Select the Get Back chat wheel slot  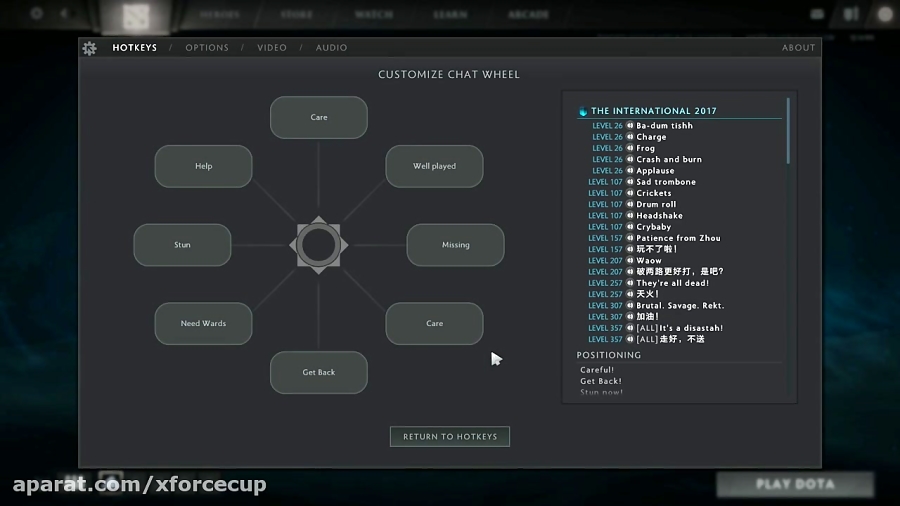(319, 372)
